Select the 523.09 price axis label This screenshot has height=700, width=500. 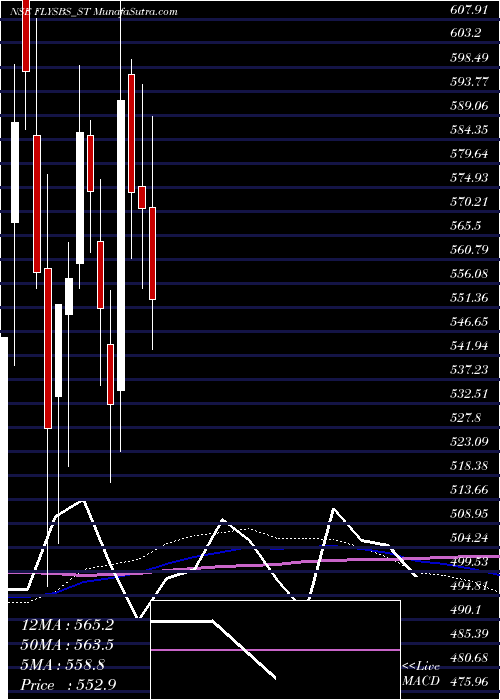click(469, 442)
